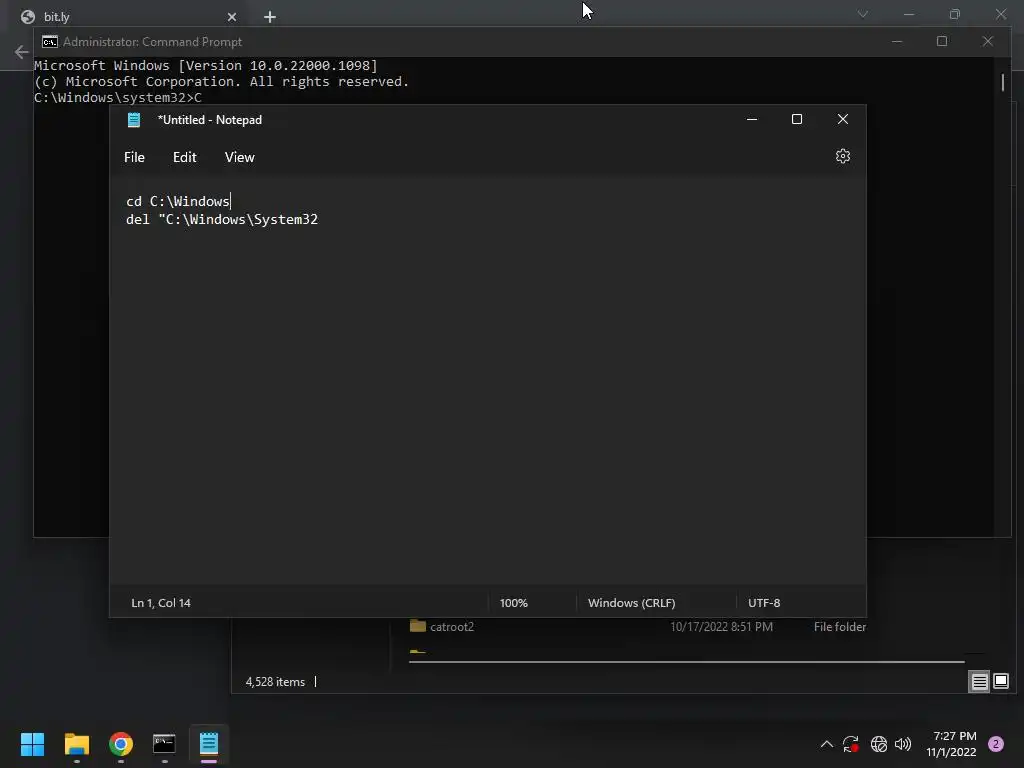Click the Command Prompt title bar icon
Image resolution: width=1024 pixels, height=768 pixels.
click(x=50, y=42)
